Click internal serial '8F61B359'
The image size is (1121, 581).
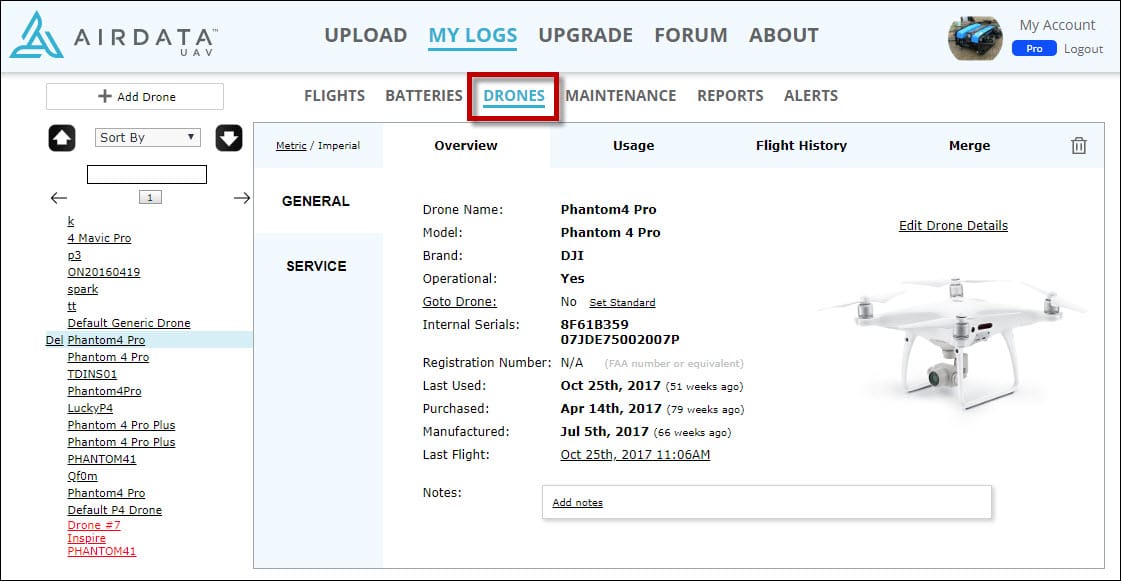(595, 324)
